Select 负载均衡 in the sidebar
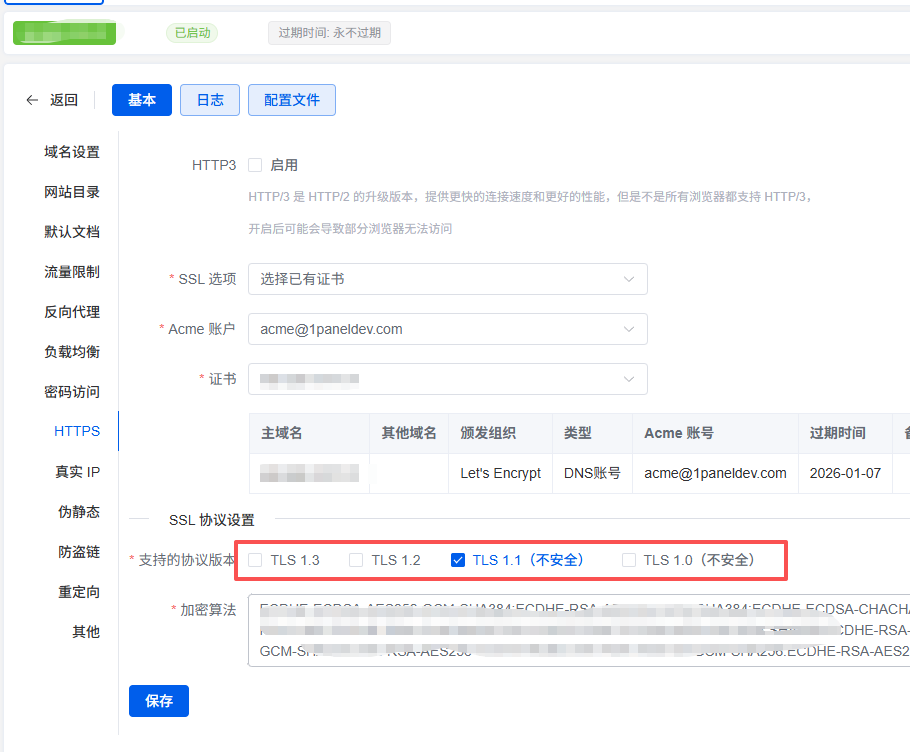The height and width of the screenshot is (752, 910). pos(72,352)
